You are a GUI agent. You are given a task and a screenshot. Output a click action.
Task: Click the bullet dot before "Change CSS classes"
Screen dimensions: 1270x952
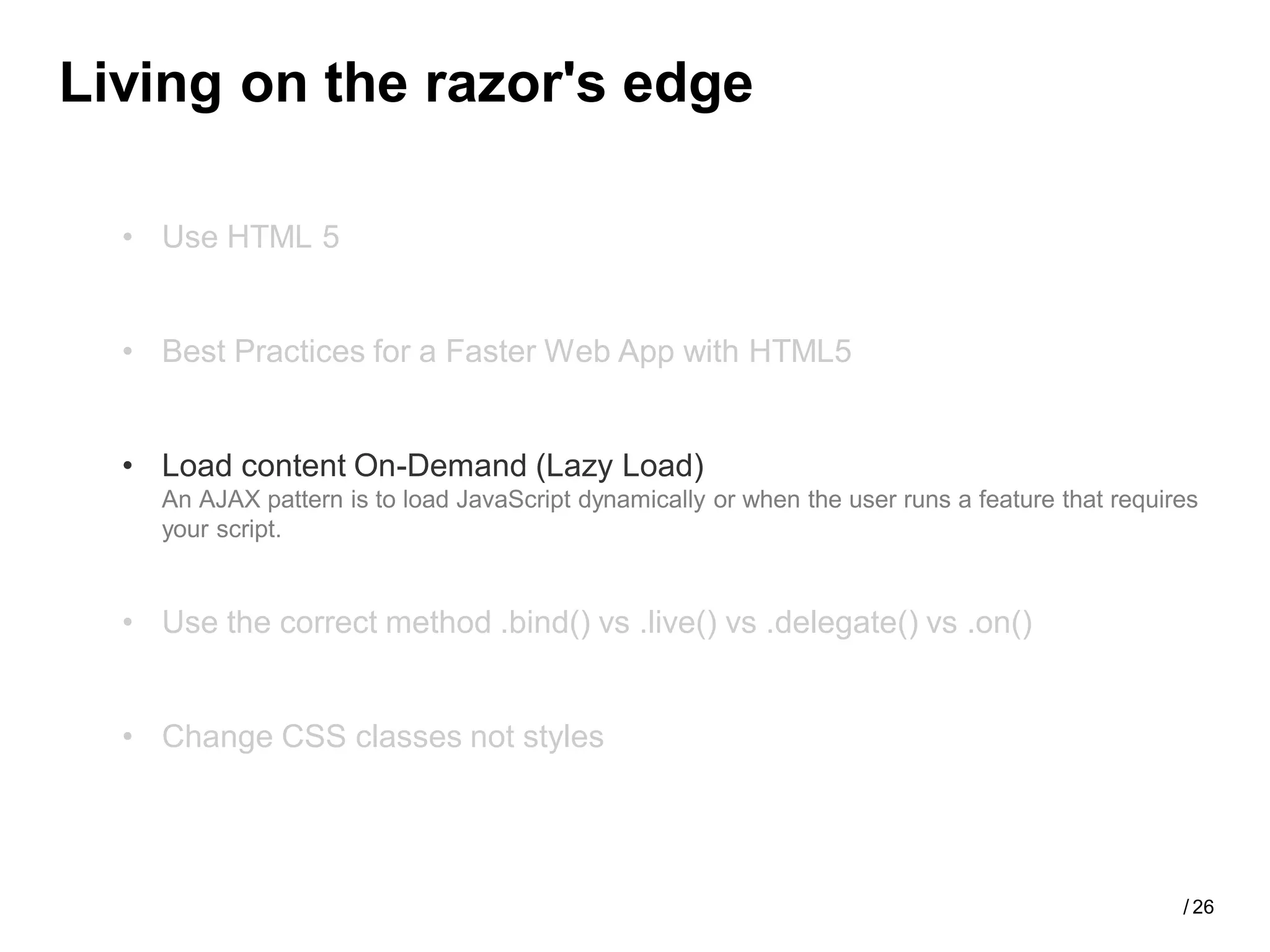(x=128, y=738)
